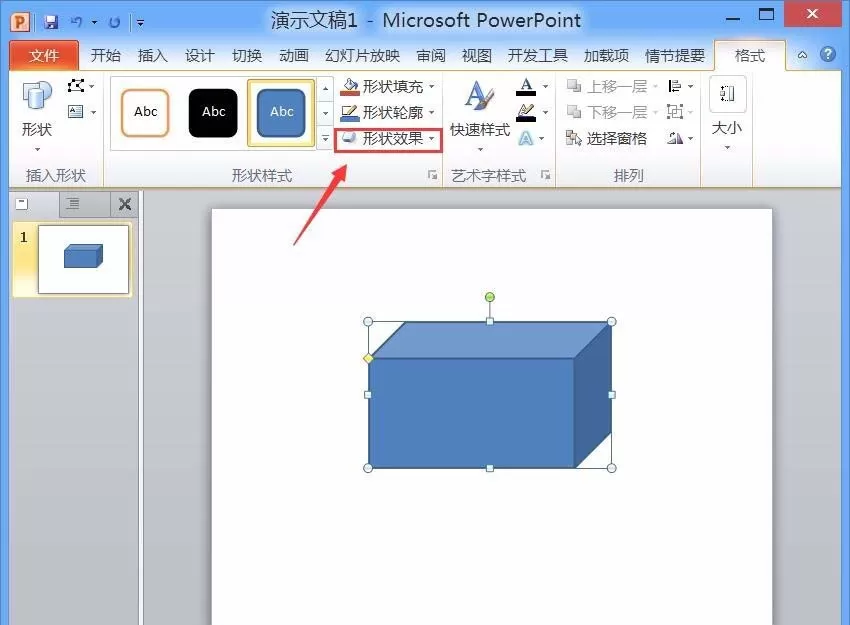Open the 形状样式 dialog launcher
Viewport: 850px width, 625px height.
(432, 175)
